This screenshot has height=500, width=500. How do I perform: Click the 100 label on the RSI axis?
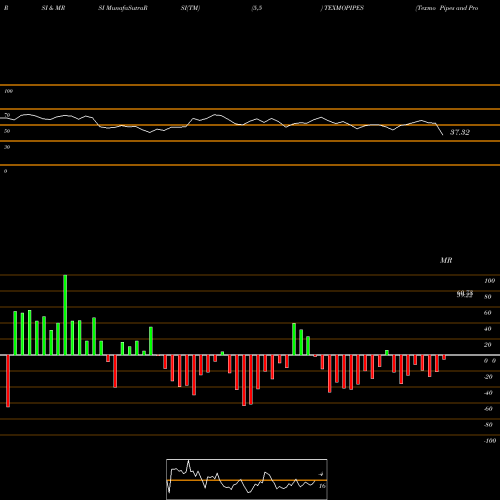[8, 91]
